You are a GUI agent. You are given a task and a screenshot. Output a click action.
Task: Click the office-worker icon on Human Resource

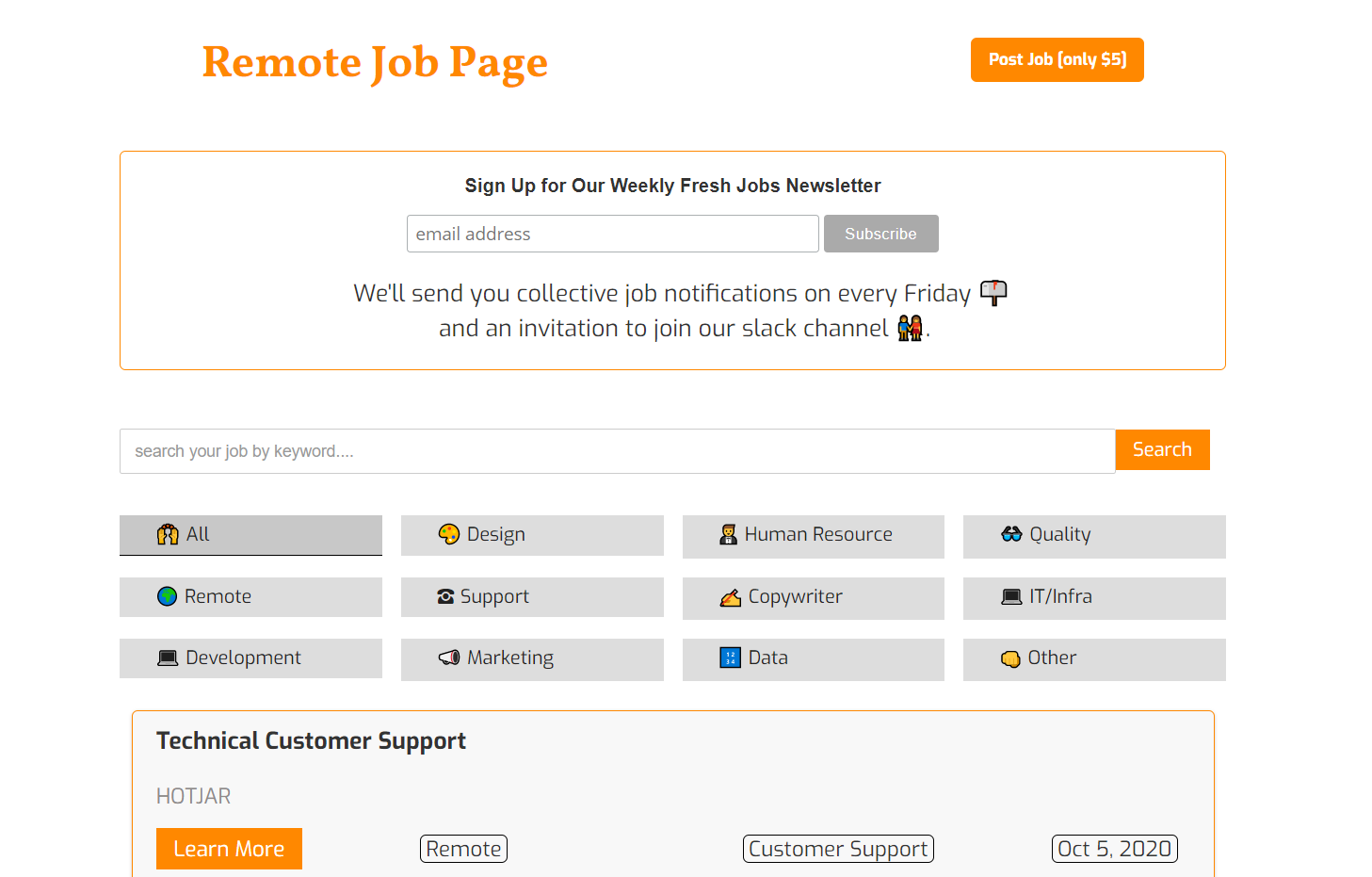729,534
